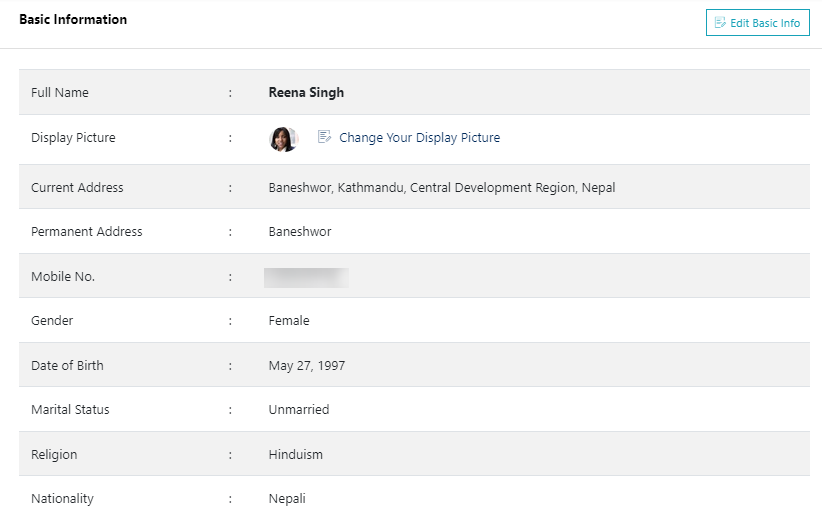Click the Basic Information heading
Image resolution: width=822 pixels, height=508 pixels.
[x=73, y=19]
